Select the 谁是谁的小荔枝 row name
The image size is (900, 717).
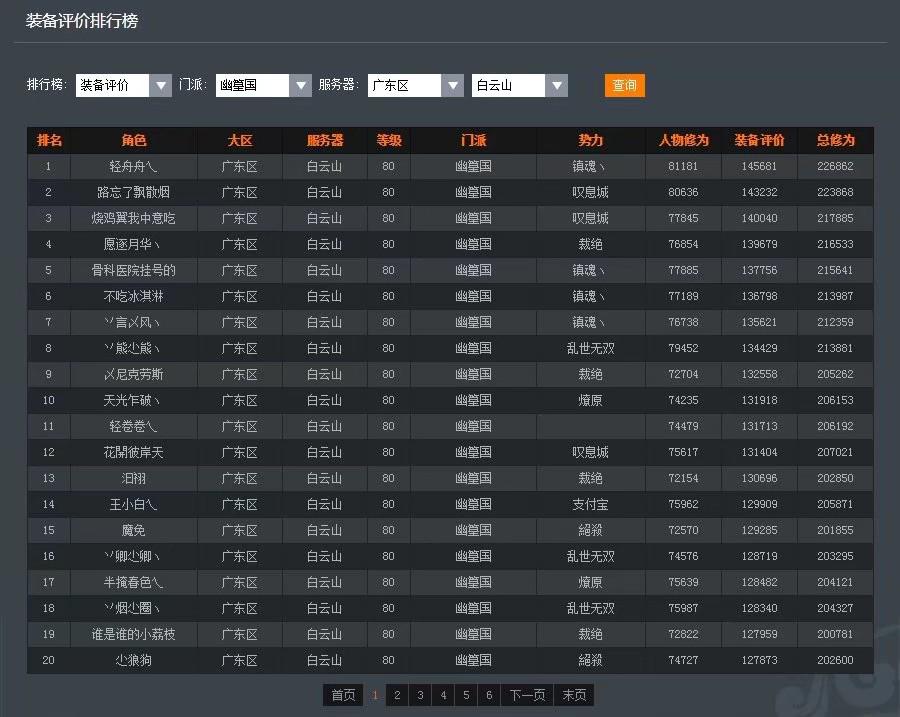pos(133,634)
